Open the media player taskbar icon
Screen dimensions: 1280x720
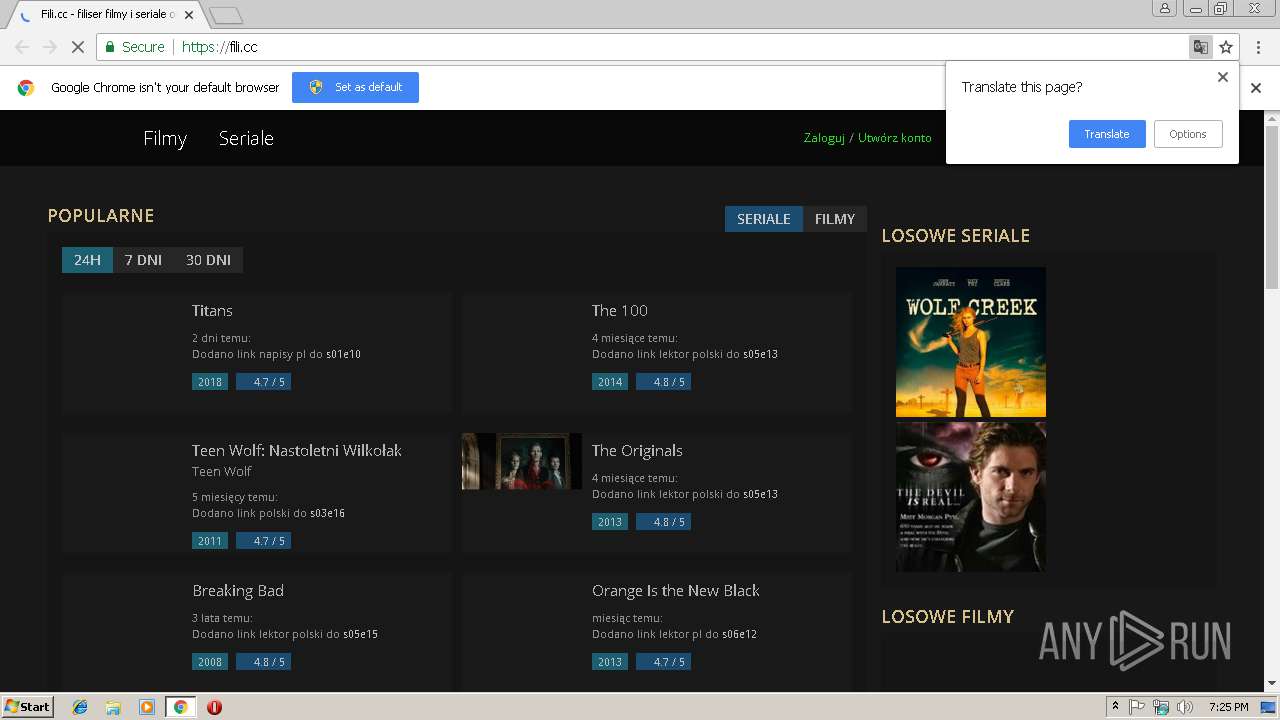tap(147, 707)
